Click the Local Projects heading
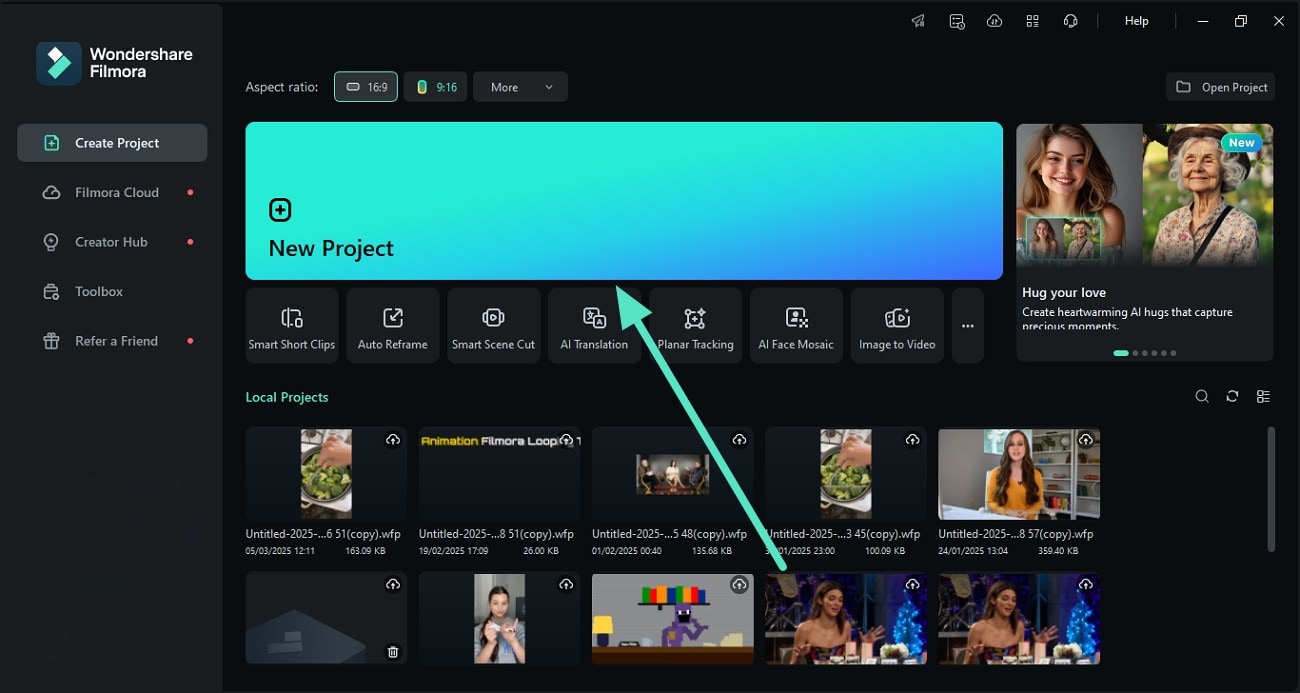The height and width of the screenshot is (693, 1300). (287, 397)
